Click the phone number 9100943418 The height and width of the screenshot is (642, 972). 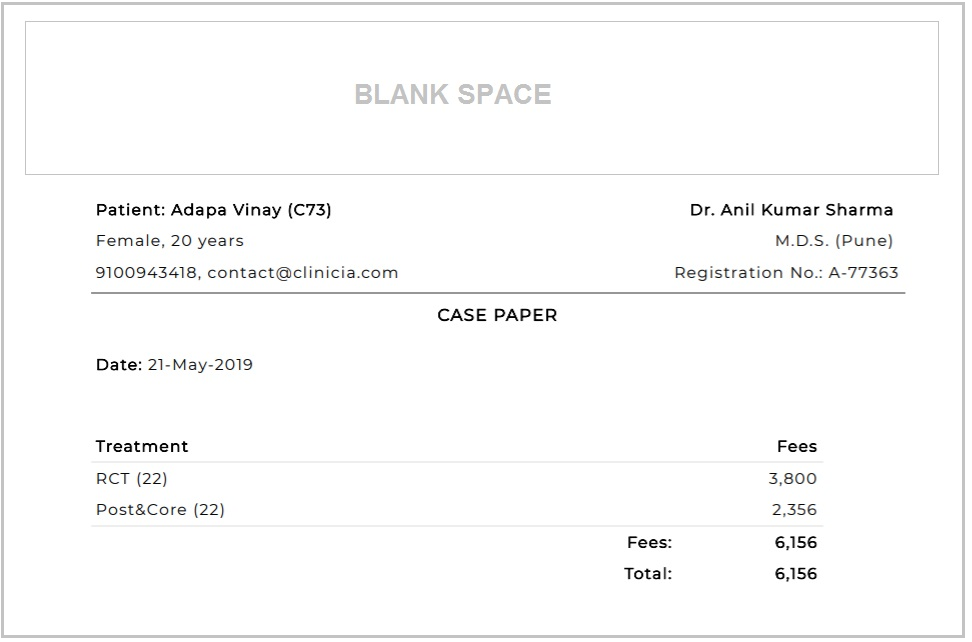coord(146,273)
